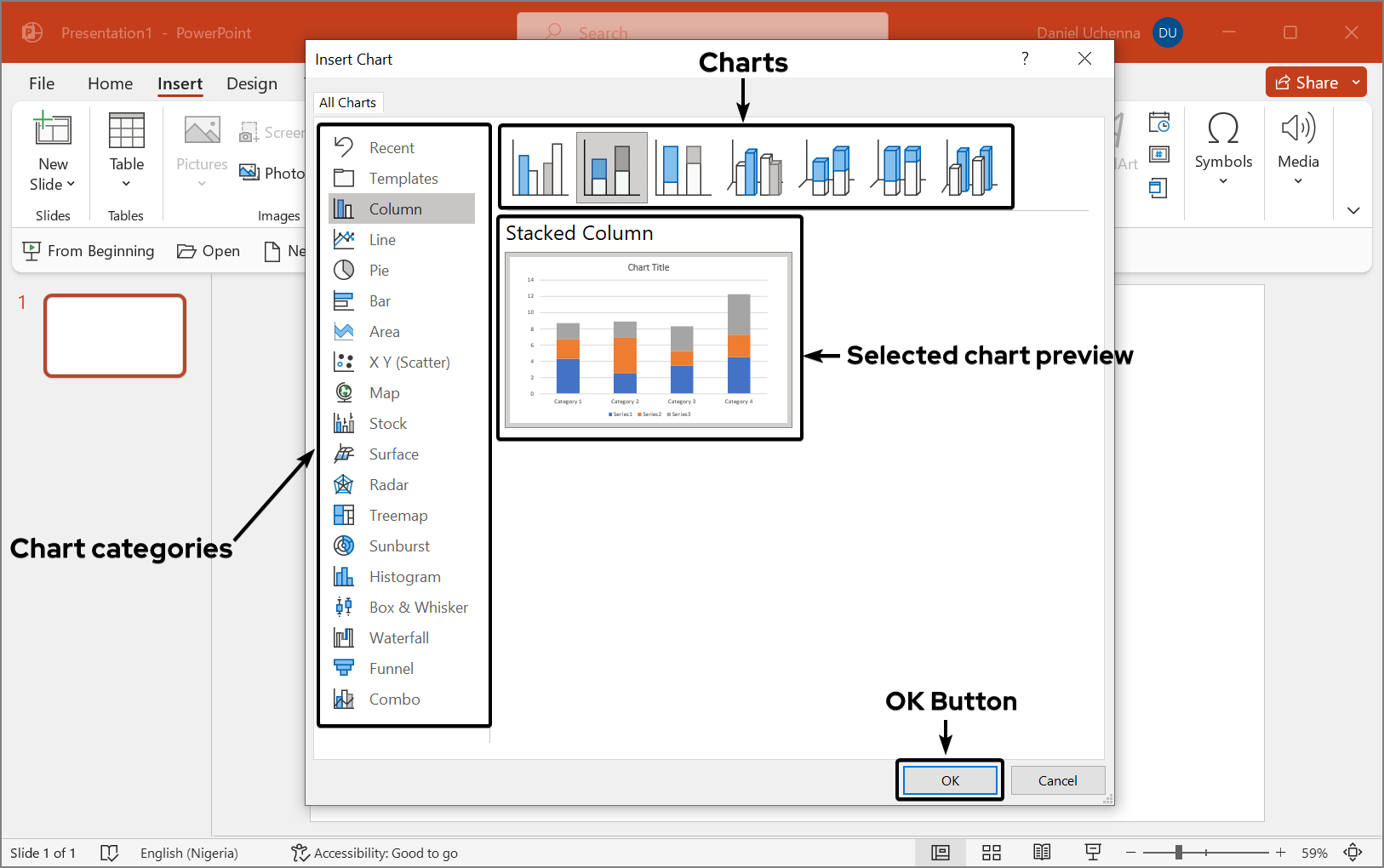Select the Waterfall chart category
The width and height of the screenshot is (1384, 868).
tap(397, 637)
